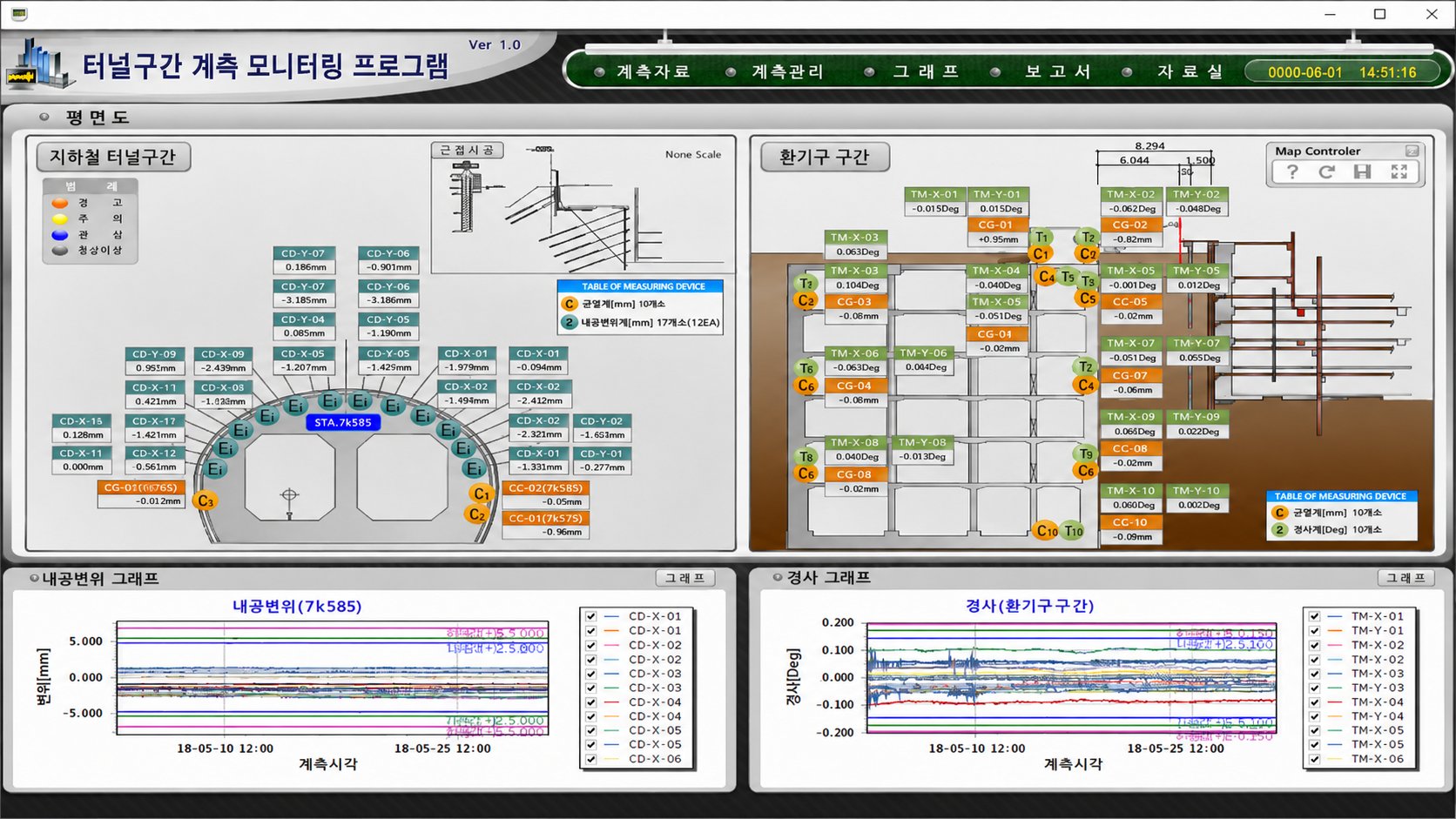The width and height of the screenshot is (1456, 819).
Task: Click the orange 경고 legend color swatch
Action: 60,203
